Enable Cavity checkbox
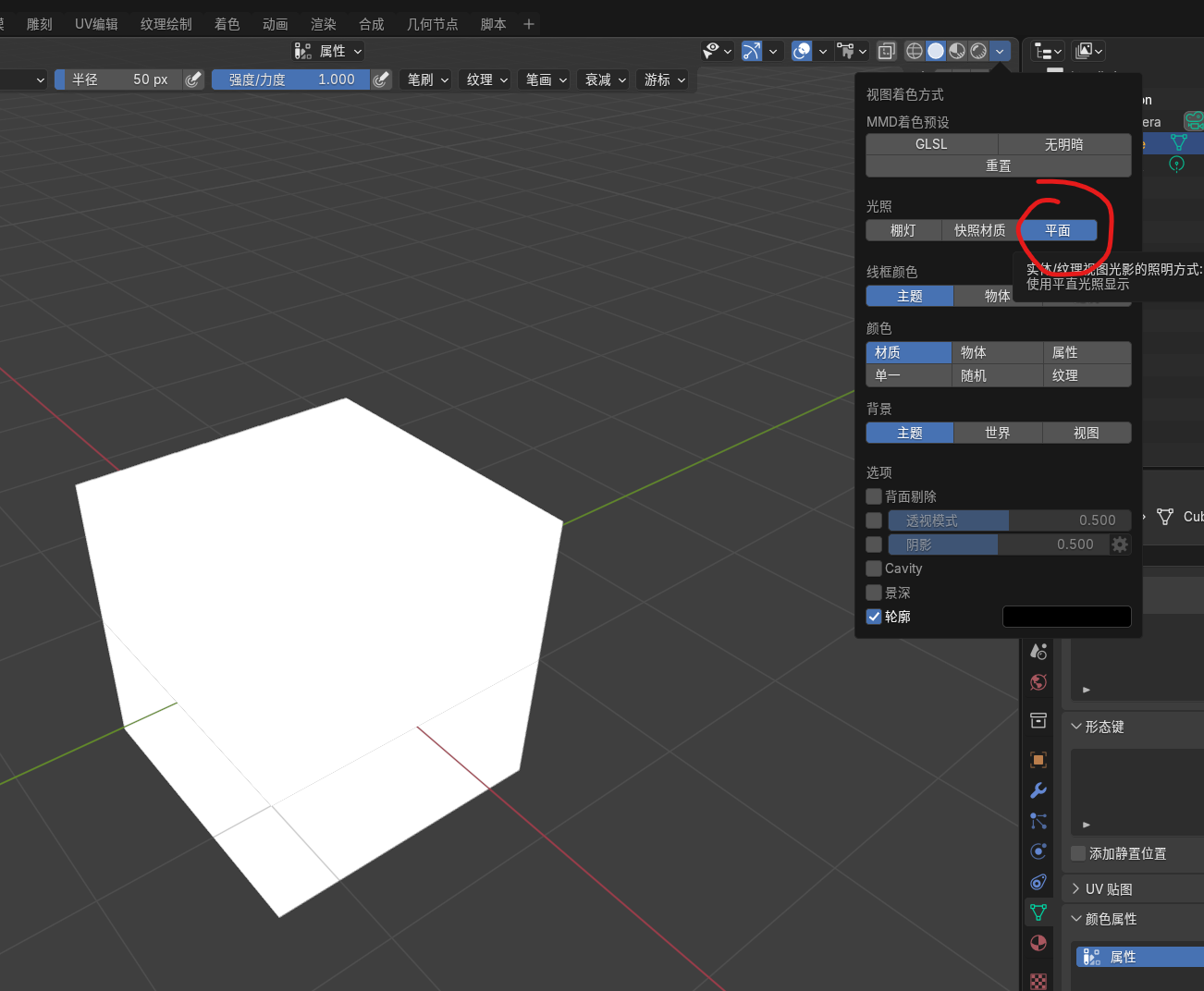Image resolution: width=1204 pixels, height=991 pixels. click(874, 569)
